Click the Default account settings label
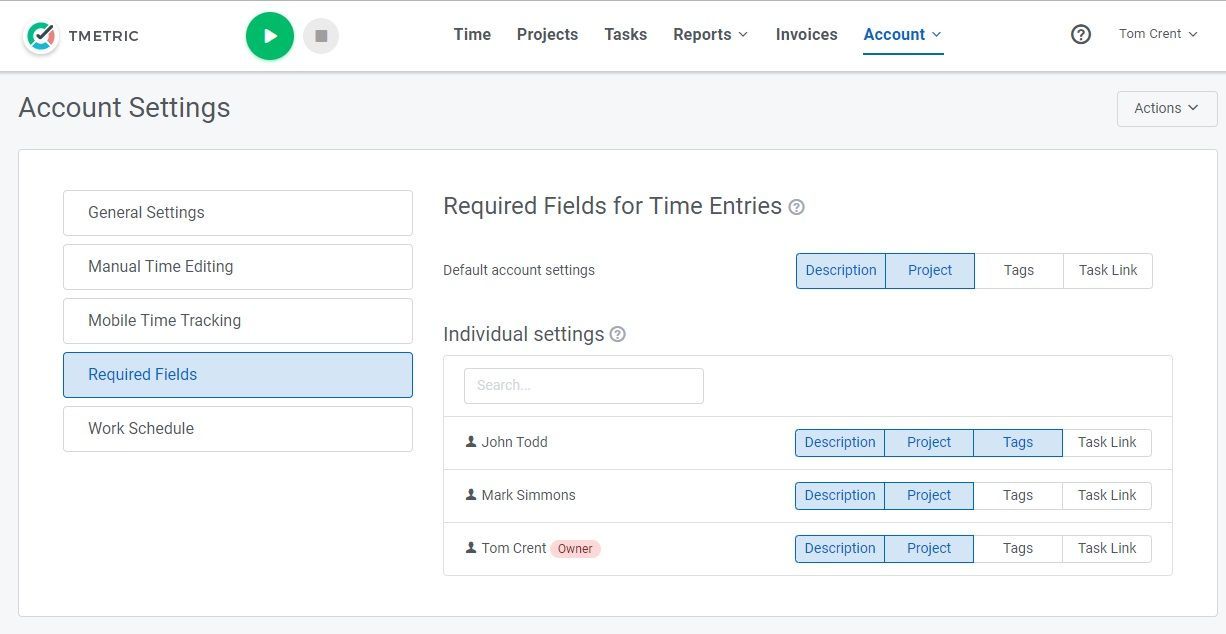The width and height of the screenshot is (1226, 634). click(519, 270)
